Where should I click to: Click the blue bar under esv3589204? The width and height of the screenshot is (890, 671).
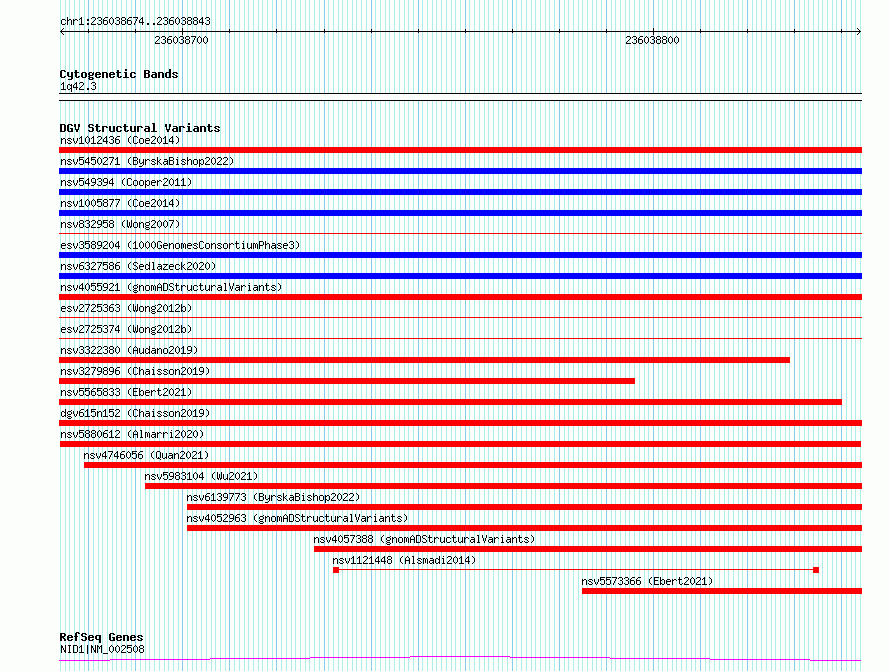460,255
